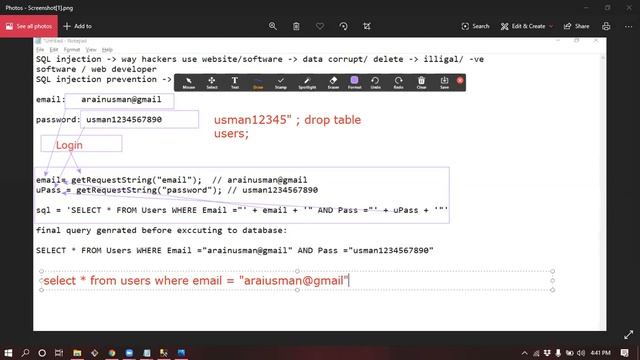
Task: Open the View menu in pictured Notepad
Action: [91, 50]
